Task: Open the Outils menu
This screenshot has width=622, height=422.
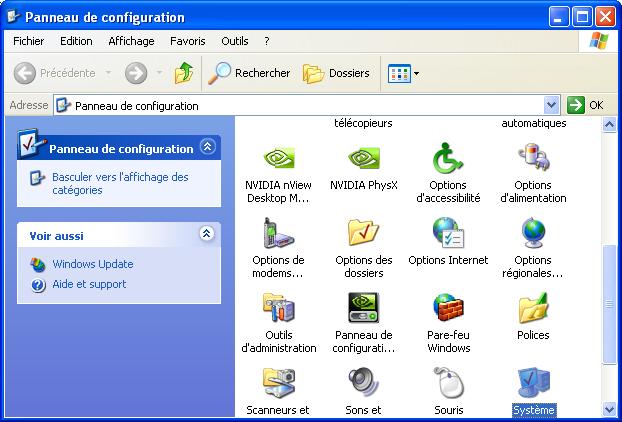Action: [235, 41]
